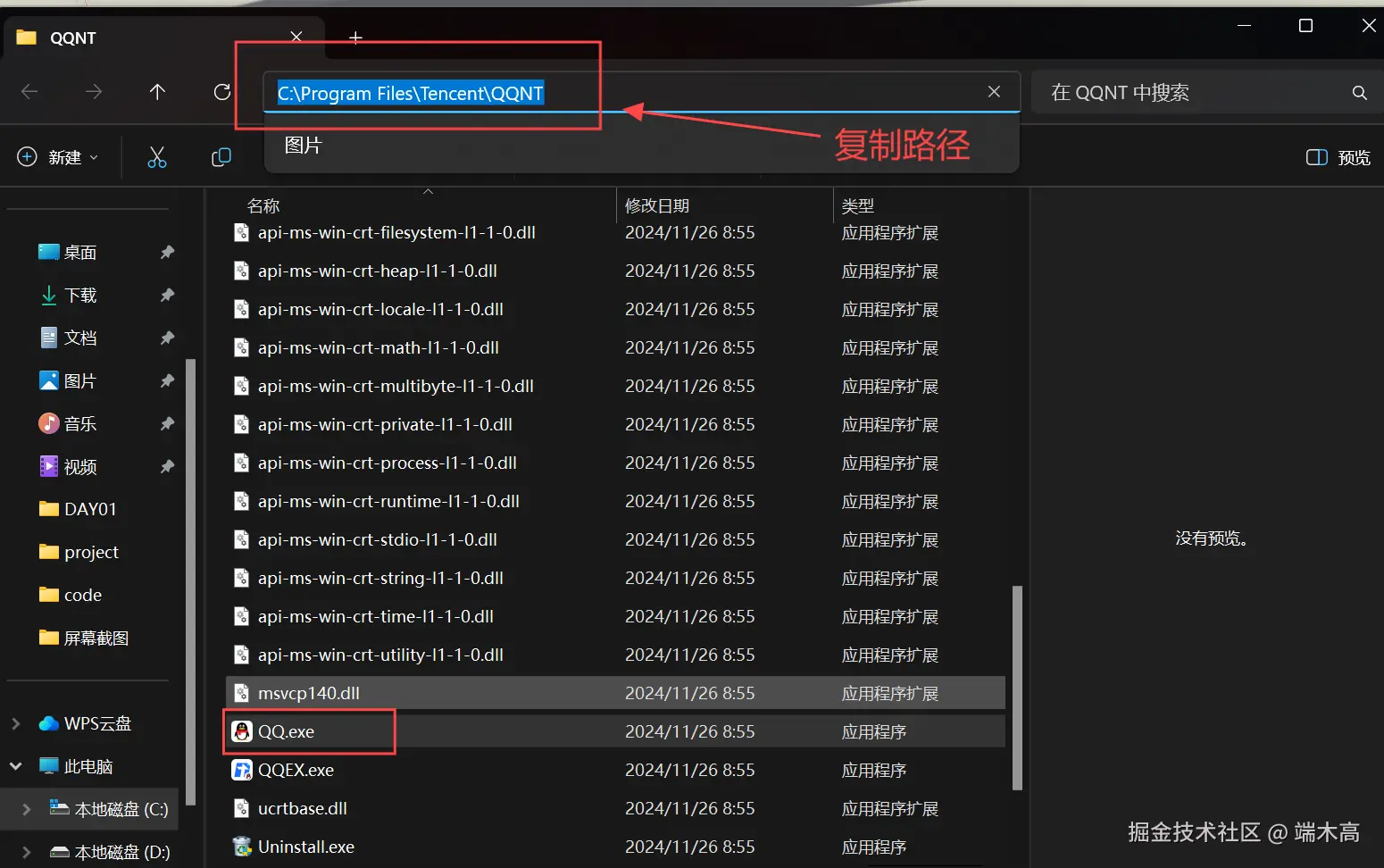Viewport: 1384px width, 868px height.
Task: Choose the 图片 address suggestion
Action: tap(642, 145)
